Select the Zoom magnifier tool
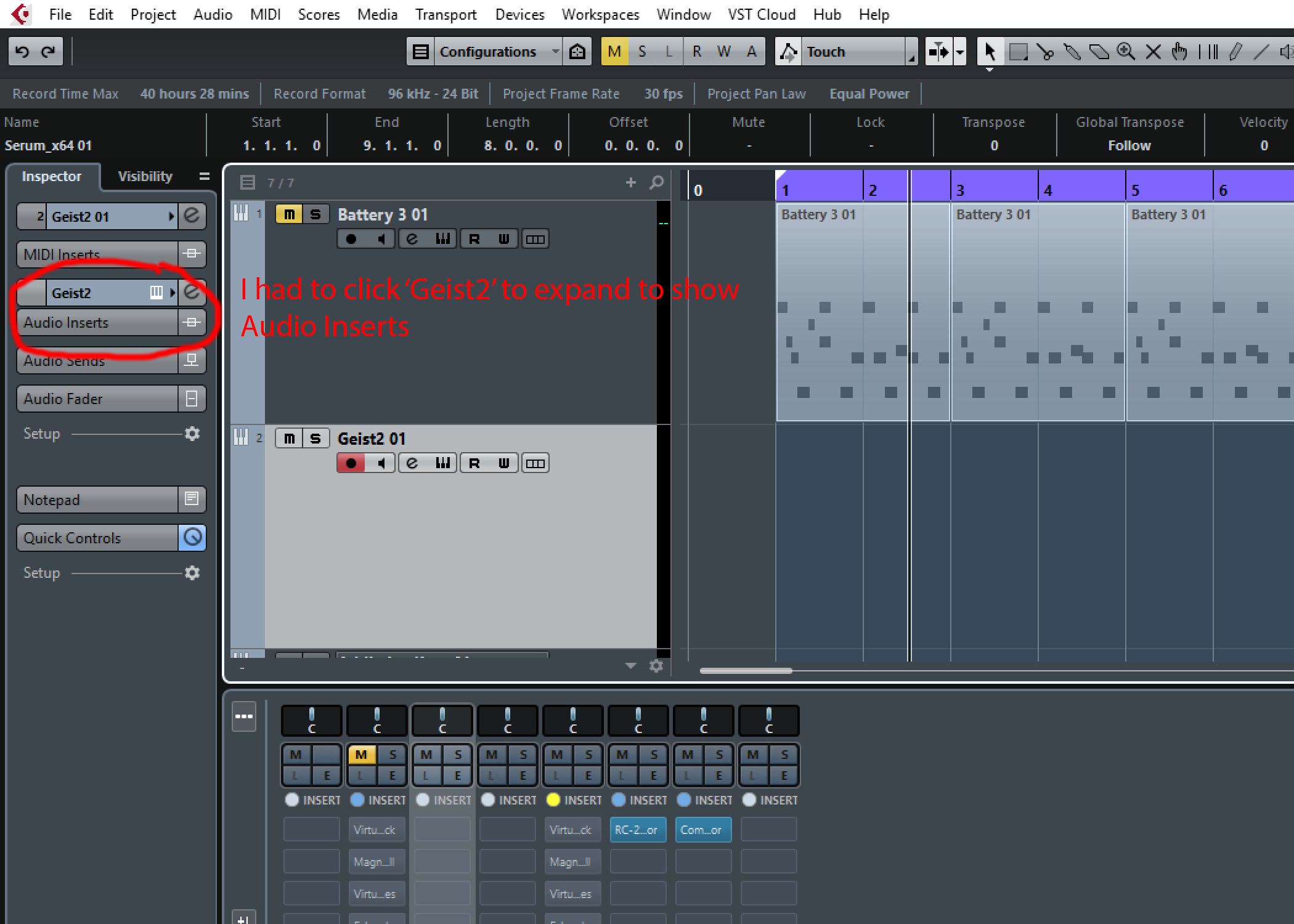Image resolution: width=1294 pixels, height=924 pixels. (x=1126, y=52)
